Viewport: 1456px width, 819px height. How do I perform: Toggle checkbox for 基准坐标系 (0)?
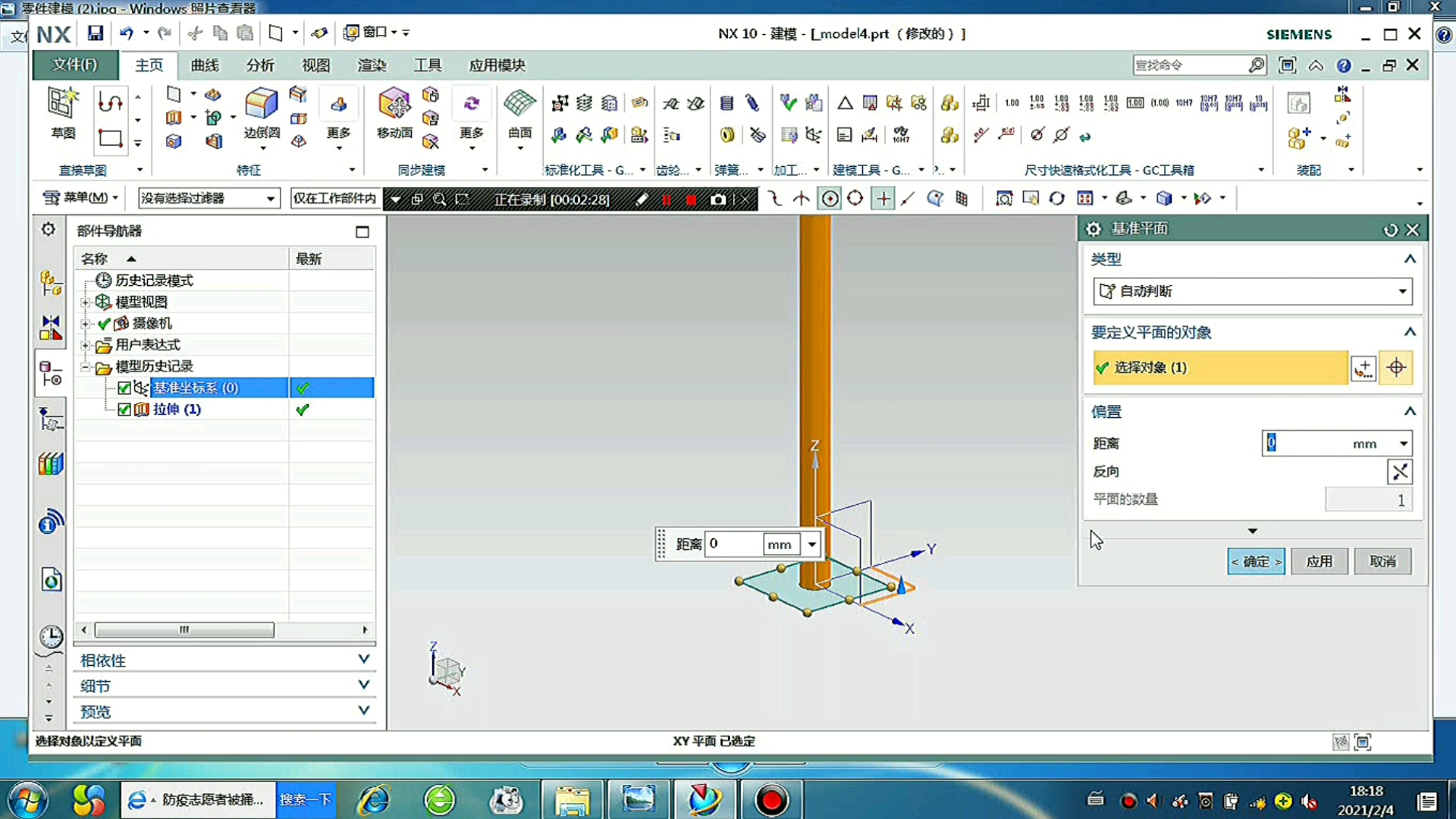click(x=124, y=388)
